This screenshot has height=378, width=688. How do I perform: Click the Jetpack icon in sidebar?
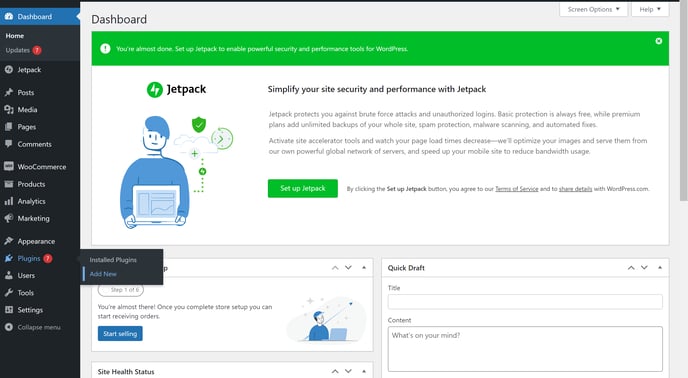click(9, 69)
